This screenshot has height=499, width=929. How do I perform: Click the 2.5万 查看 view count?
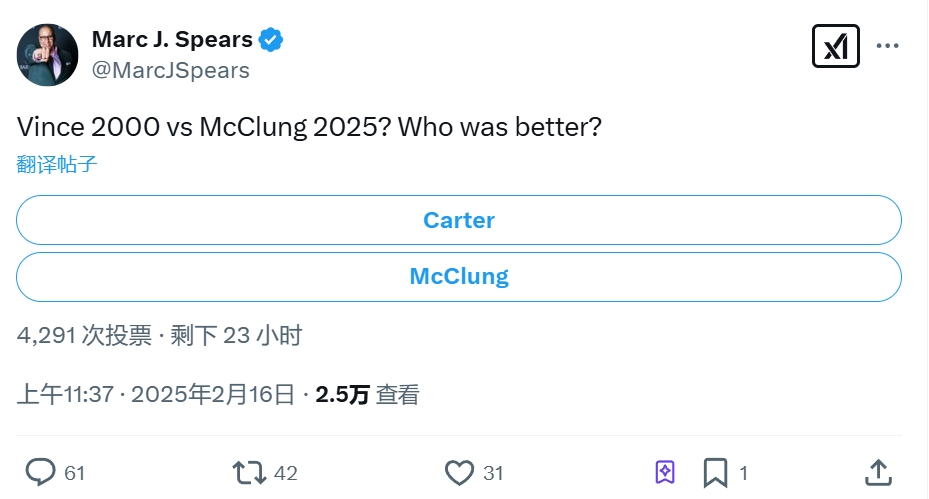point(367,394)
